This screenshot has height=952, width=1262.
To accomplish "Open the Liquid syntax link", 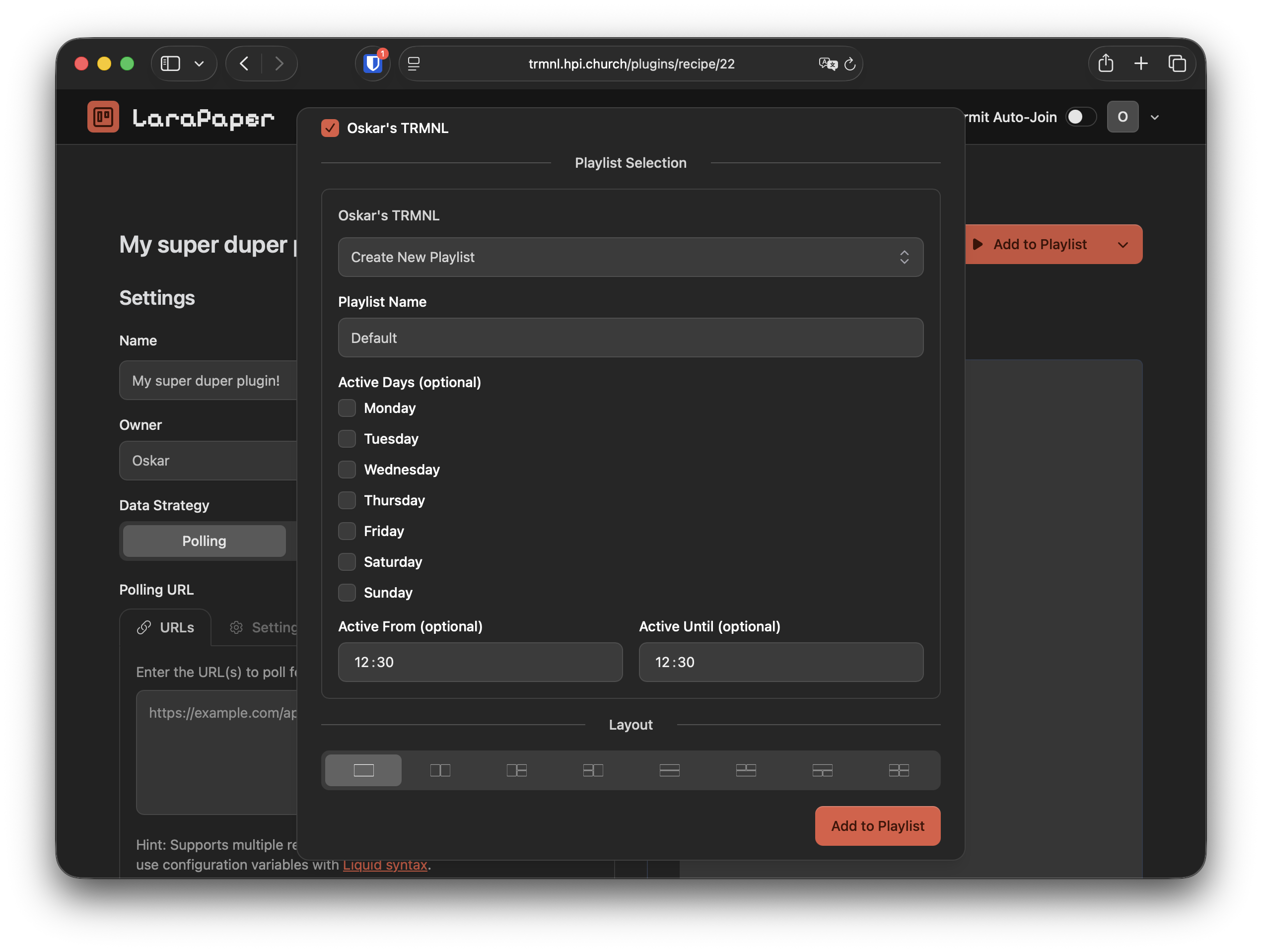I will point(385,865).
